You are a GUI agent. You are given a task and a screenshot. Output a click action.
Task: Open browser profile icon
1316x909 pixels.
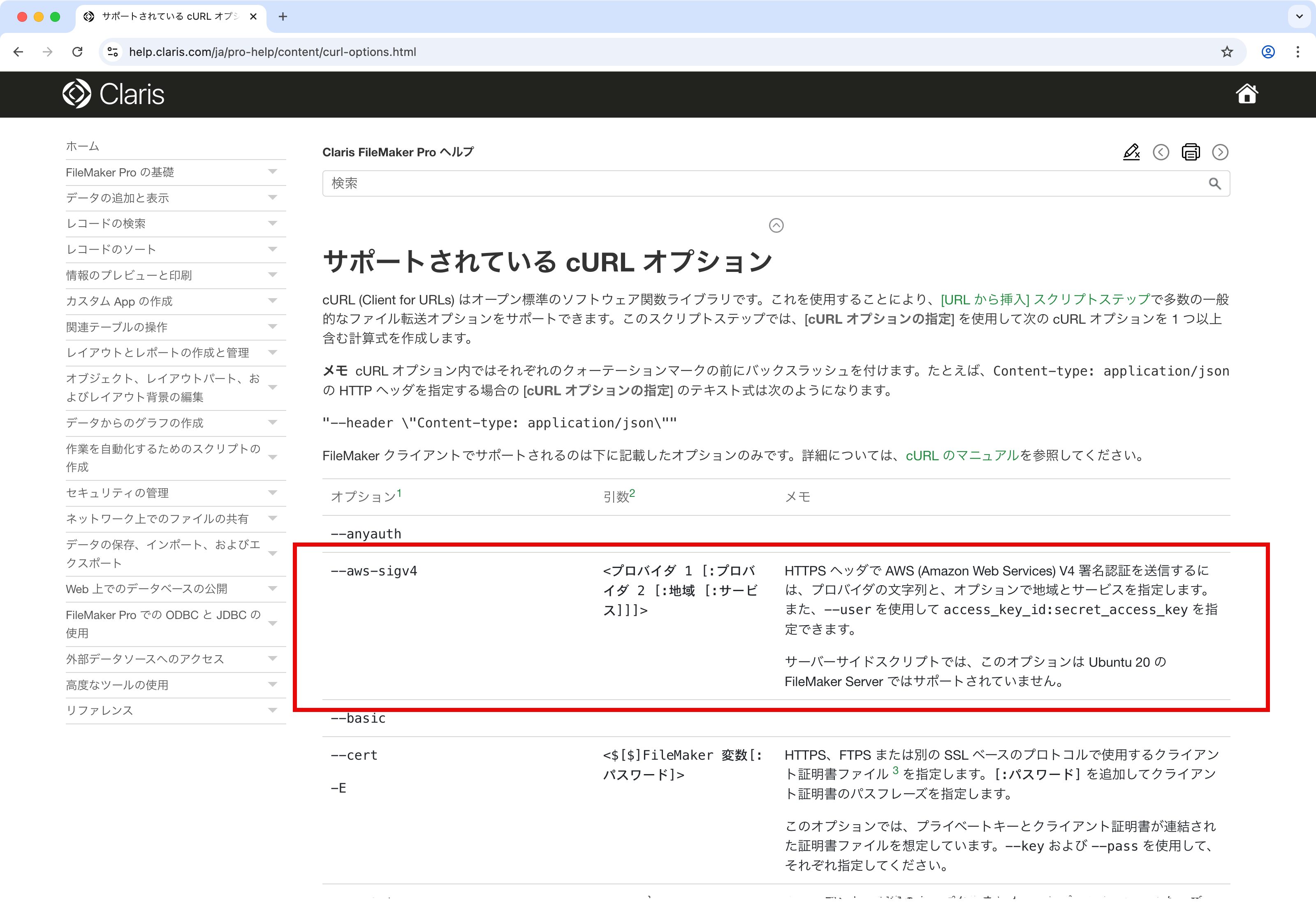click(1267, 52)
